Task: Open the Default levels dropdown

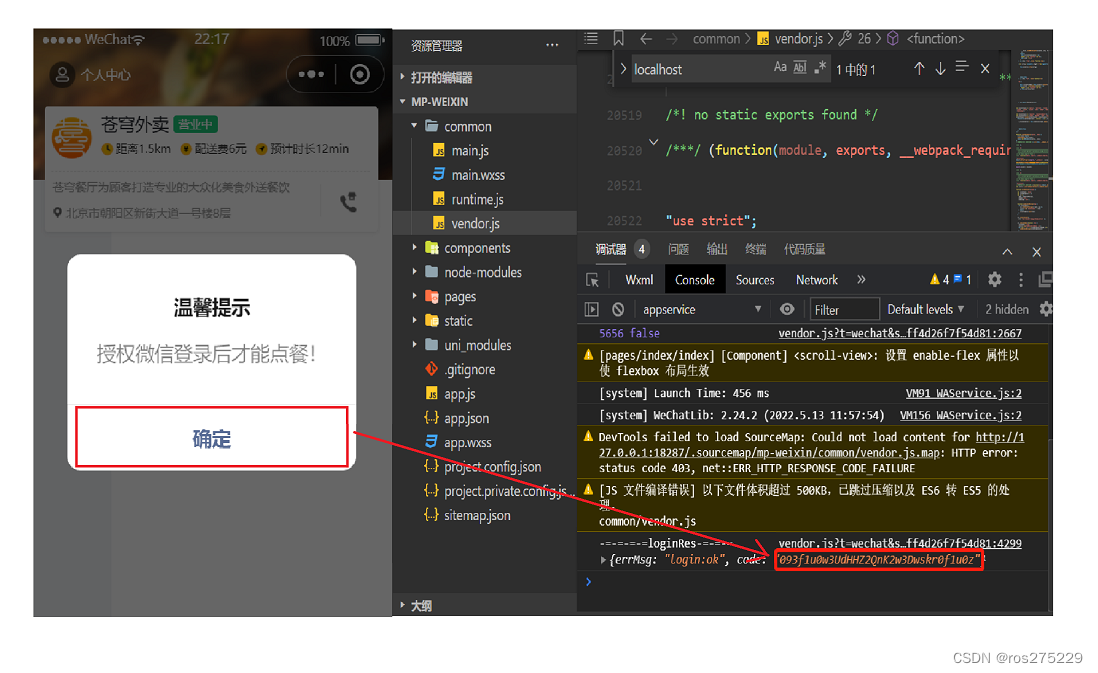Action: pos(925,308)
